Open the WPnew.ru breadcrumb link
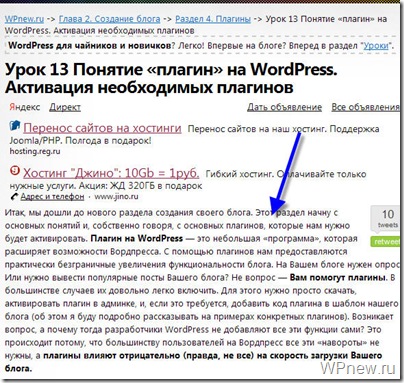The width and height of the screenshot is (404, 383). (x=24, y=19)
